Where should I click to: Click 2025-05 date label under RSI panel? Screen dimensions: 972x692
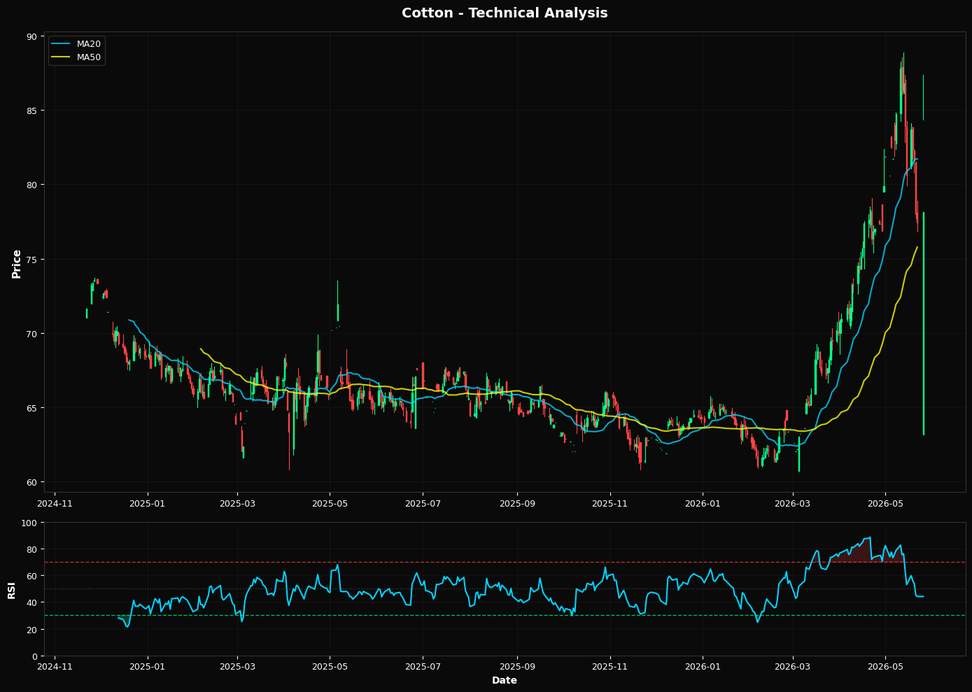330,668
